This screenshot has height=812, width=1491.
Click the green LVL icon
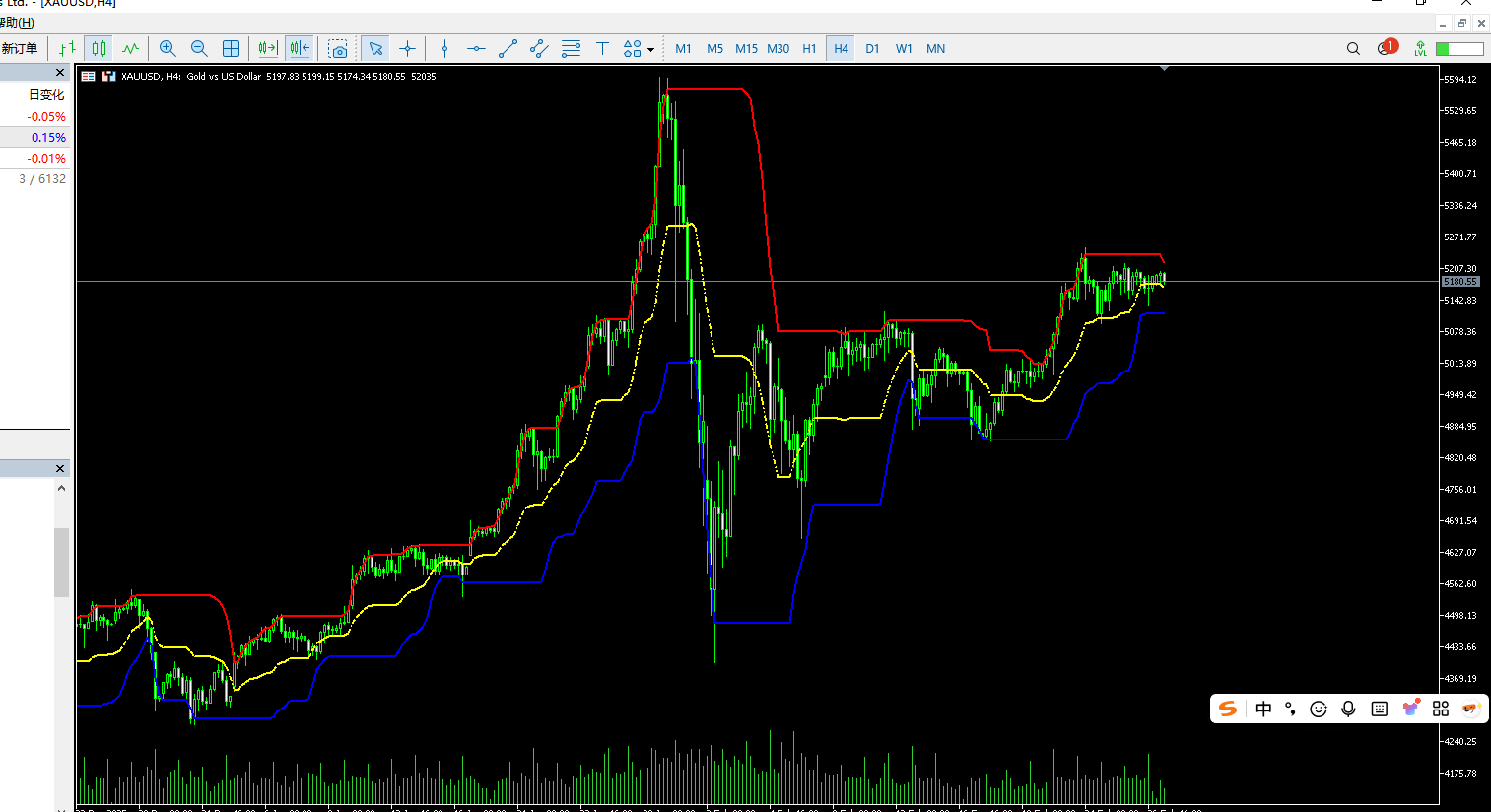pos(1420,48)
